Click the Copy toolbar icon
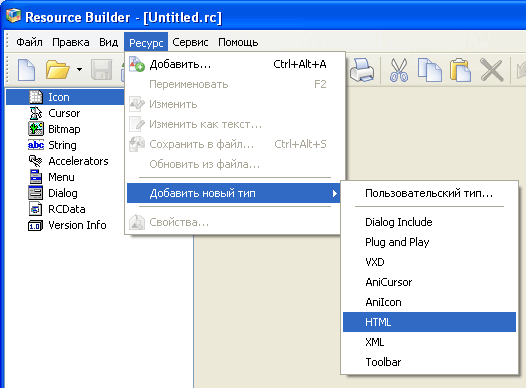The height and width of the screenshot is (389, 526). click(x=430, y=70)
